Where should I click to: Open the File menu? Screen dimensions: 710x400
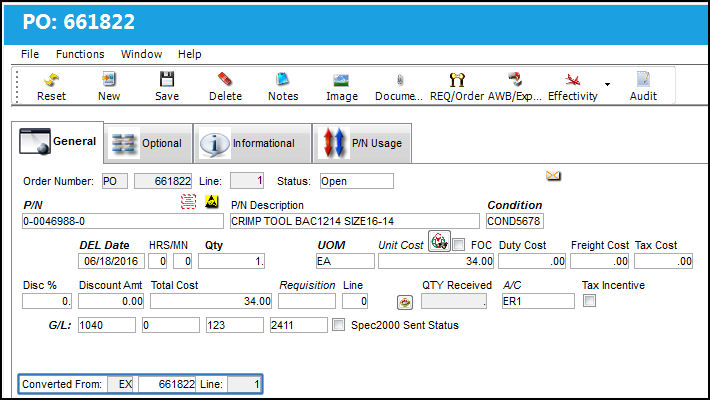[x=30, y=54]
